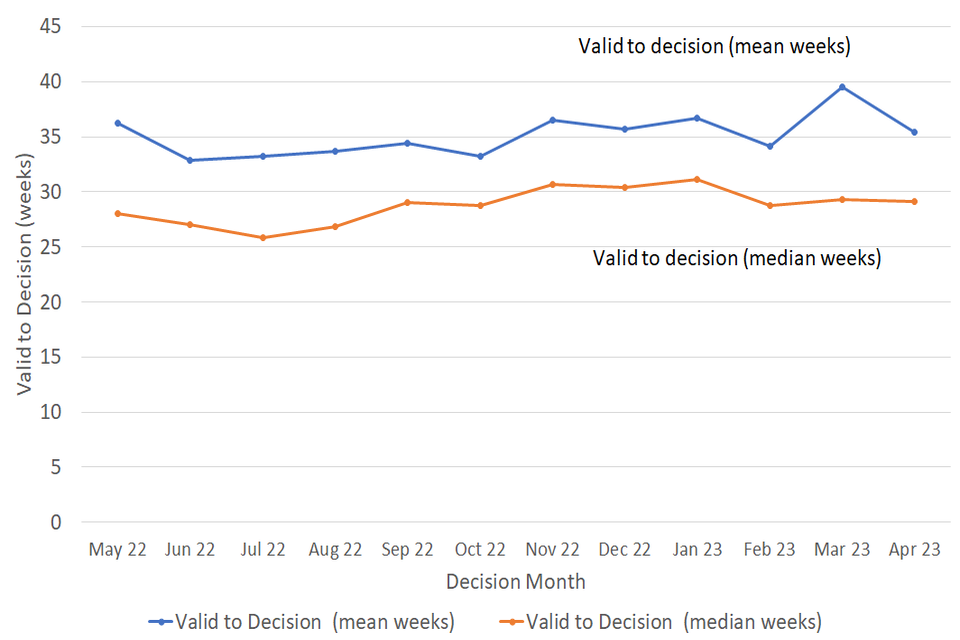960x640 pixels.
Task: Click the Nov 22 mean data point
Action: click(552, 120)
